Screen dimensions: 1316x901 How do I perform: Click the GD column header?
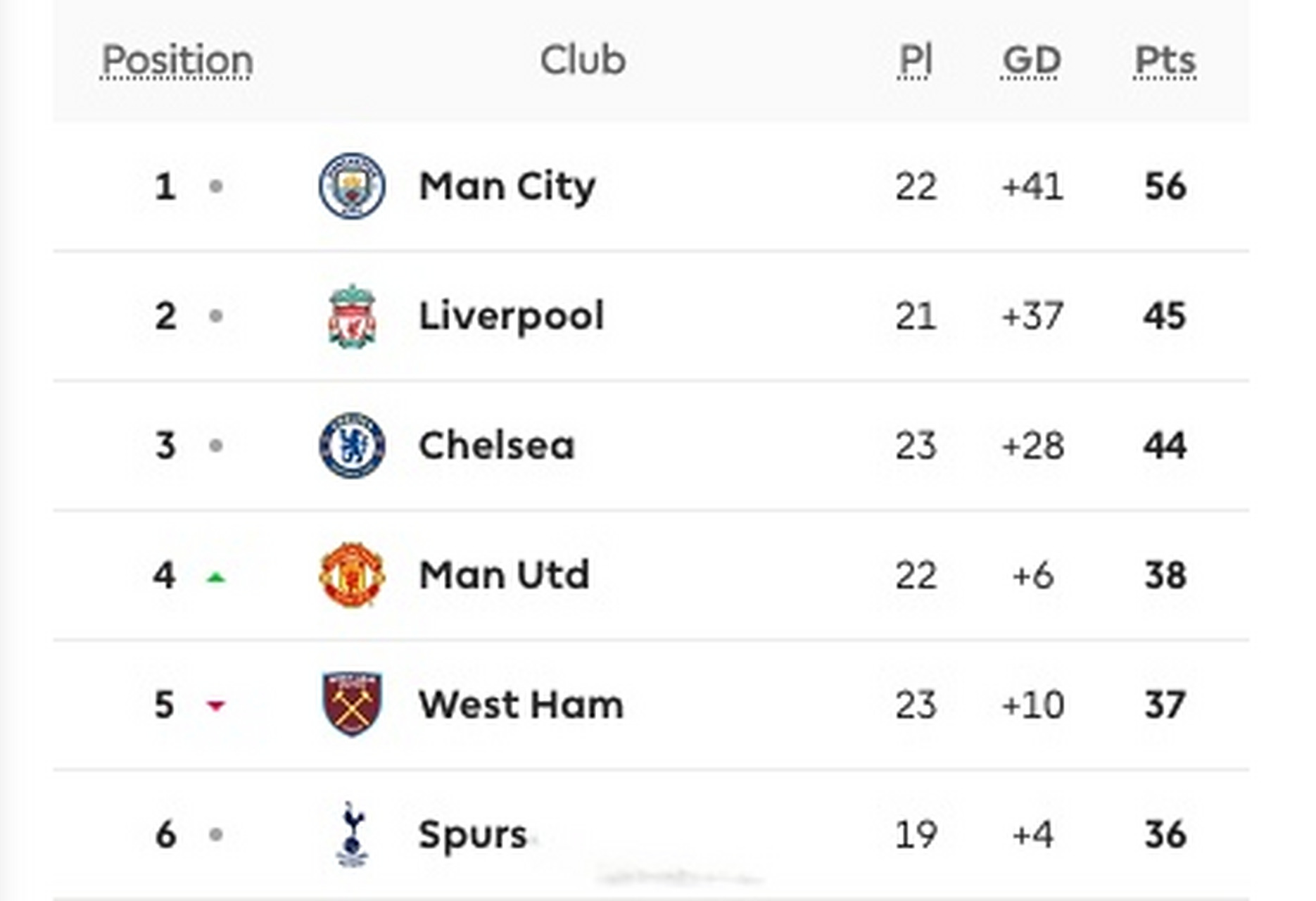point(1031,61)
